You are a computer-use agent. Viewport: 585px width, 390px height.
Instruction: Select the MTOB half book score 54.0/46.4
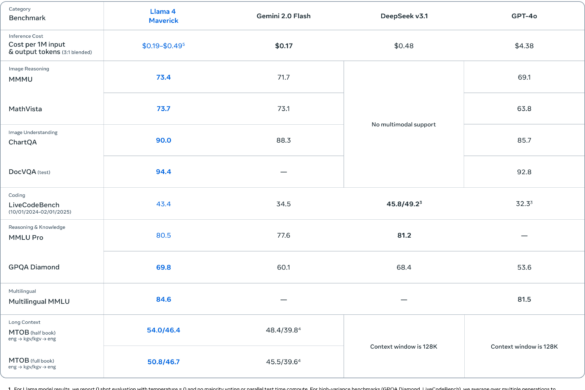(163, 330)
